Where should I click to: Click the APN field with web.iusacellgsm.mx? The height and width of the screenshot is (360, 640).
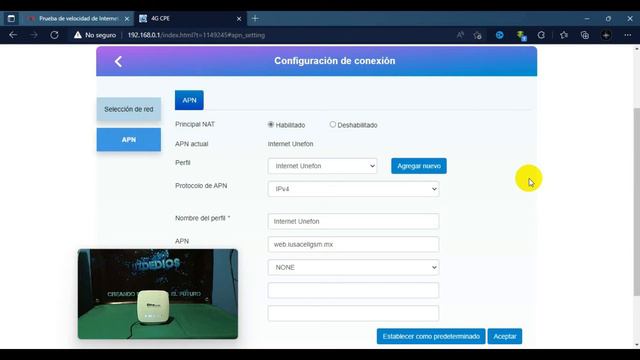tap(353, 244)
